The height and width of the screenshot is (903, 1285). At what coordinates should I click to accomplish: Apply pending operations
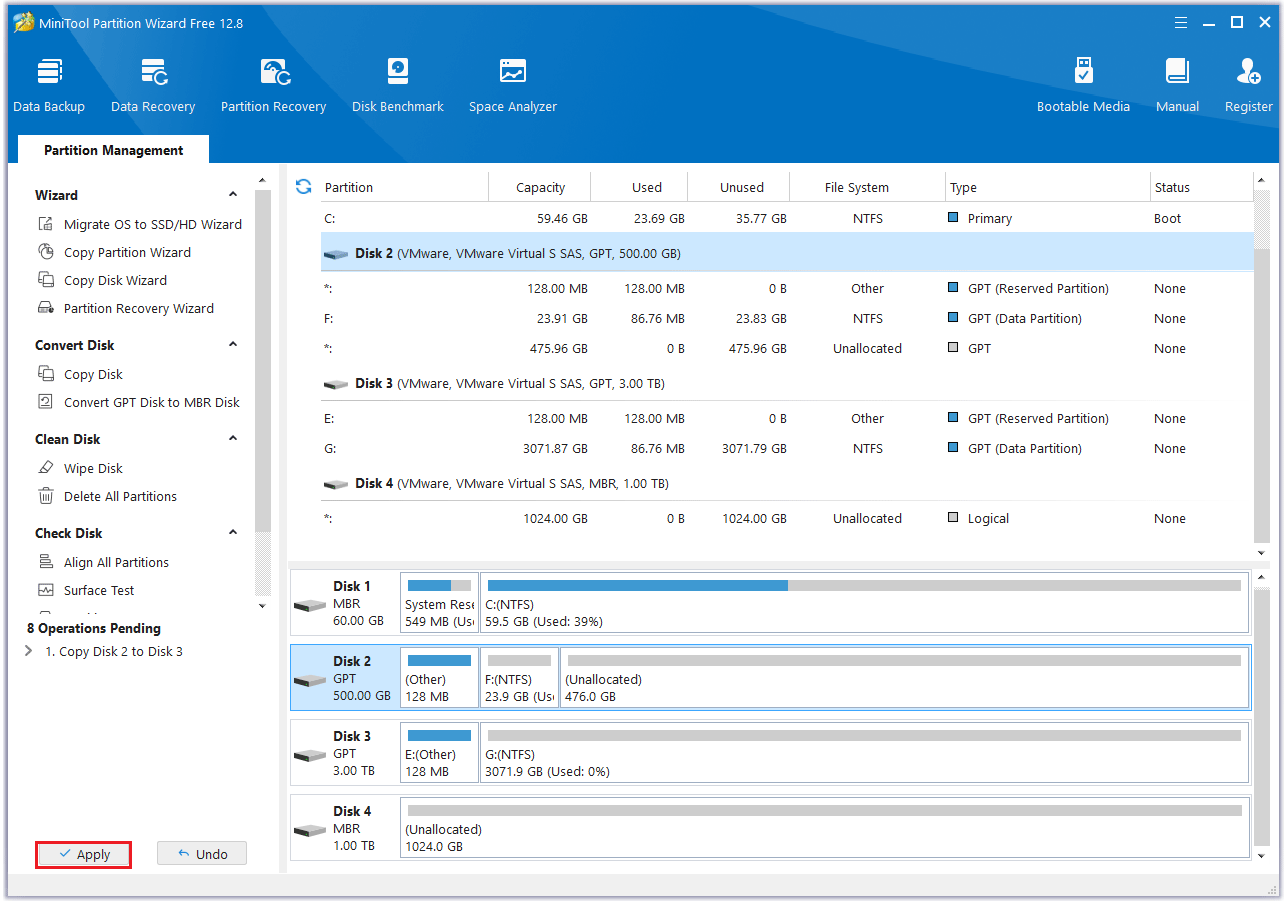[x=84, y=855]
